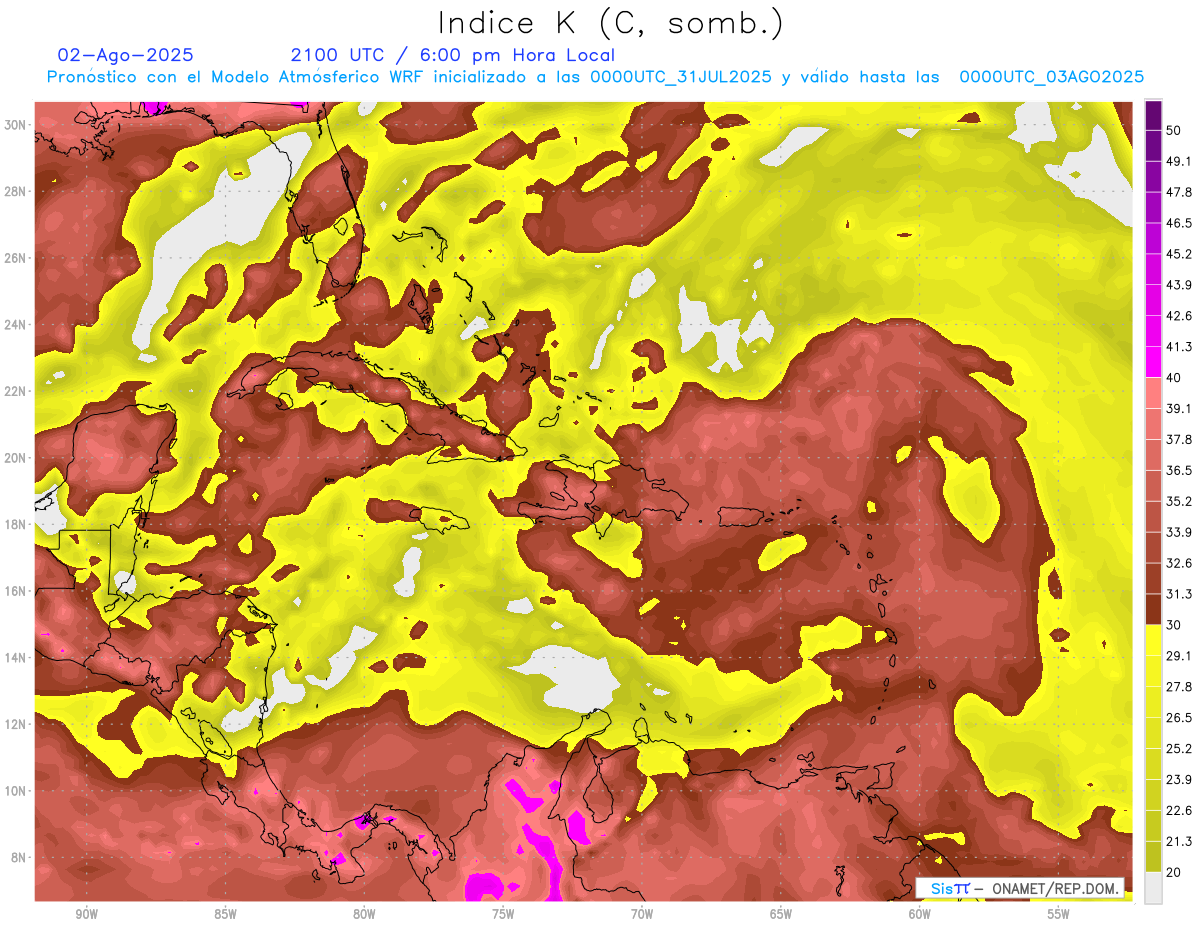Select the colorbar value 21.3
1200x927 pixels.
coord(1179,842)
